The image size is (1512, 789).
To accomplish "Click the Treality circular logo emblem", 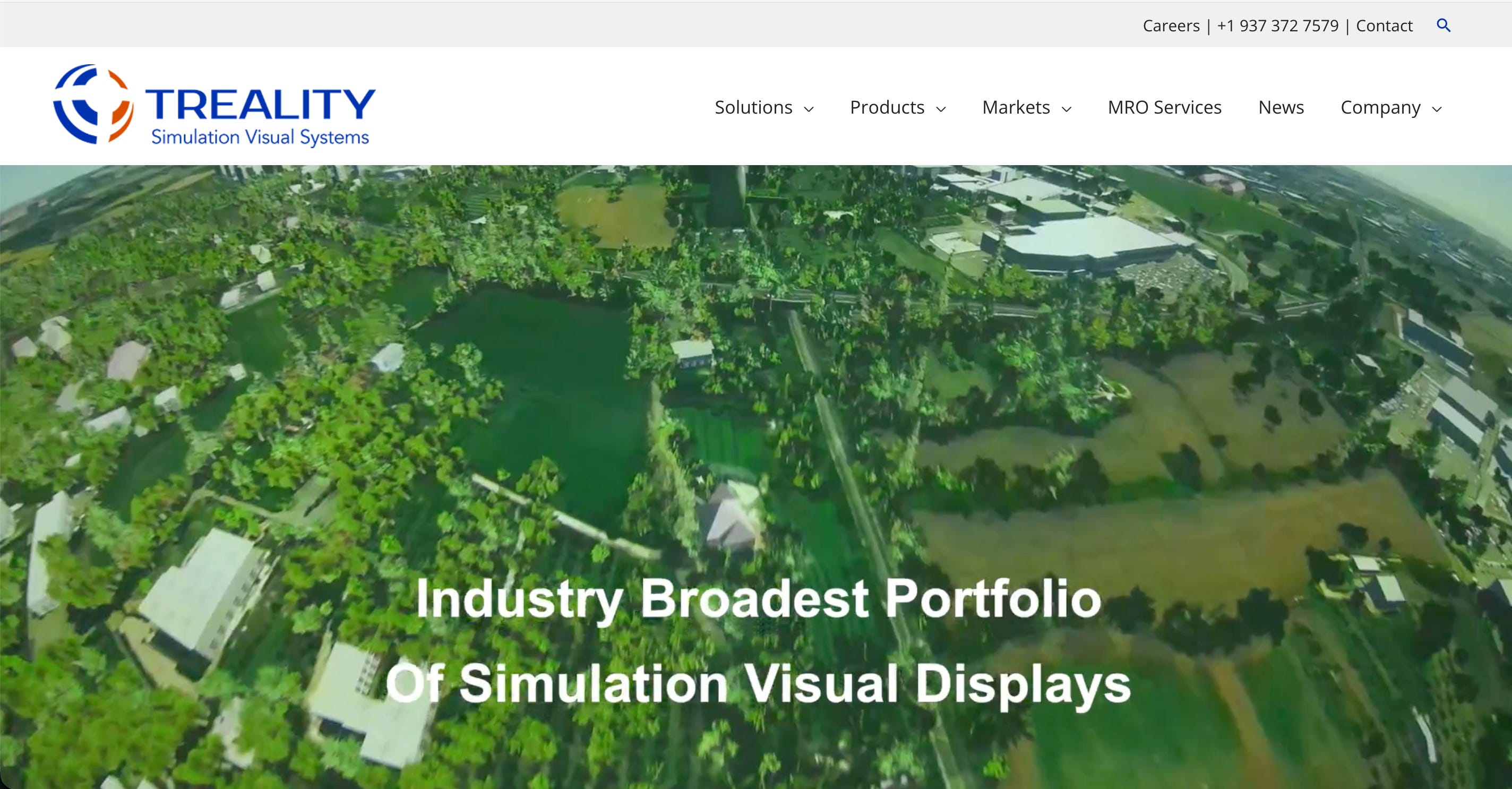I will click(x=93, y=104).
